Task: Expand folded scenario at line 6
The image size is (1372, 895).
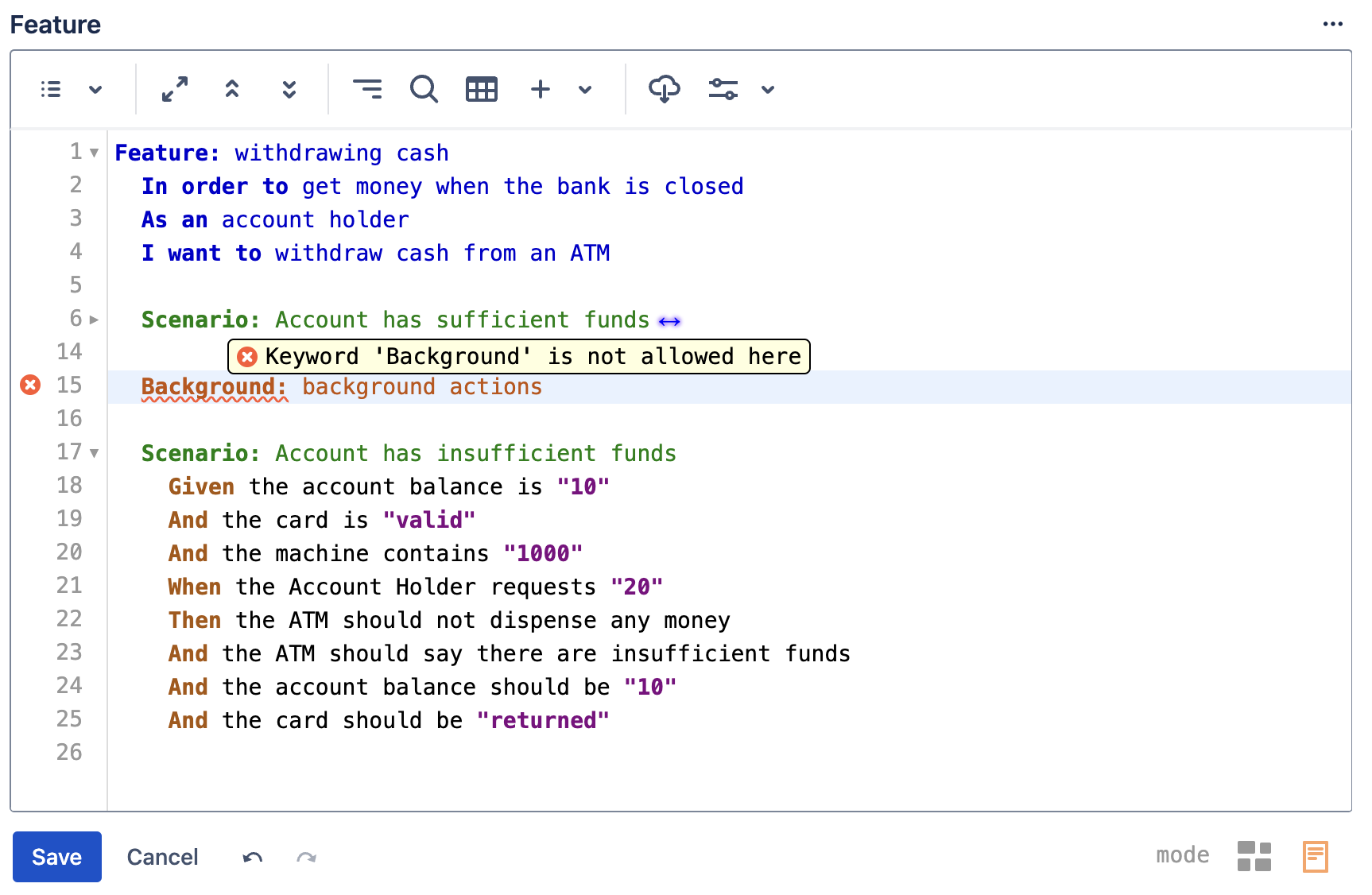Action: point(94,320)
